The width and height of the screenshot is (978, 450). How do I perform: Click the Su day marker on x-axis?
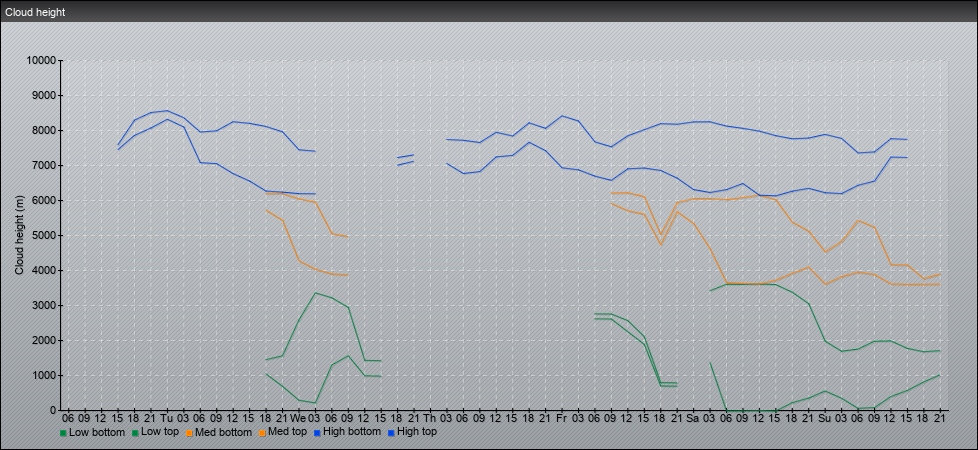(824, 417)
